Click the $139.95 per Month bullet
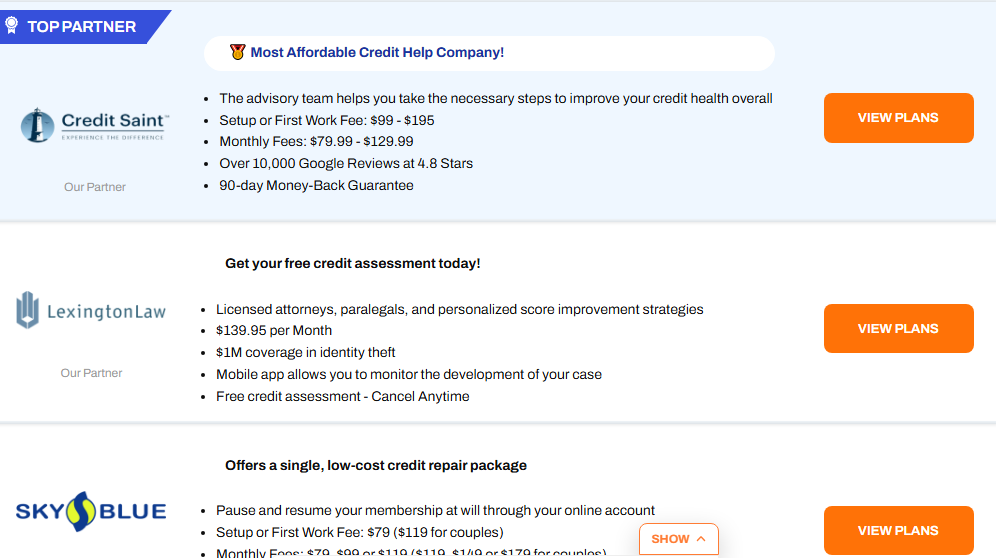This screenshot has width=996, height=558. point(274,330)
